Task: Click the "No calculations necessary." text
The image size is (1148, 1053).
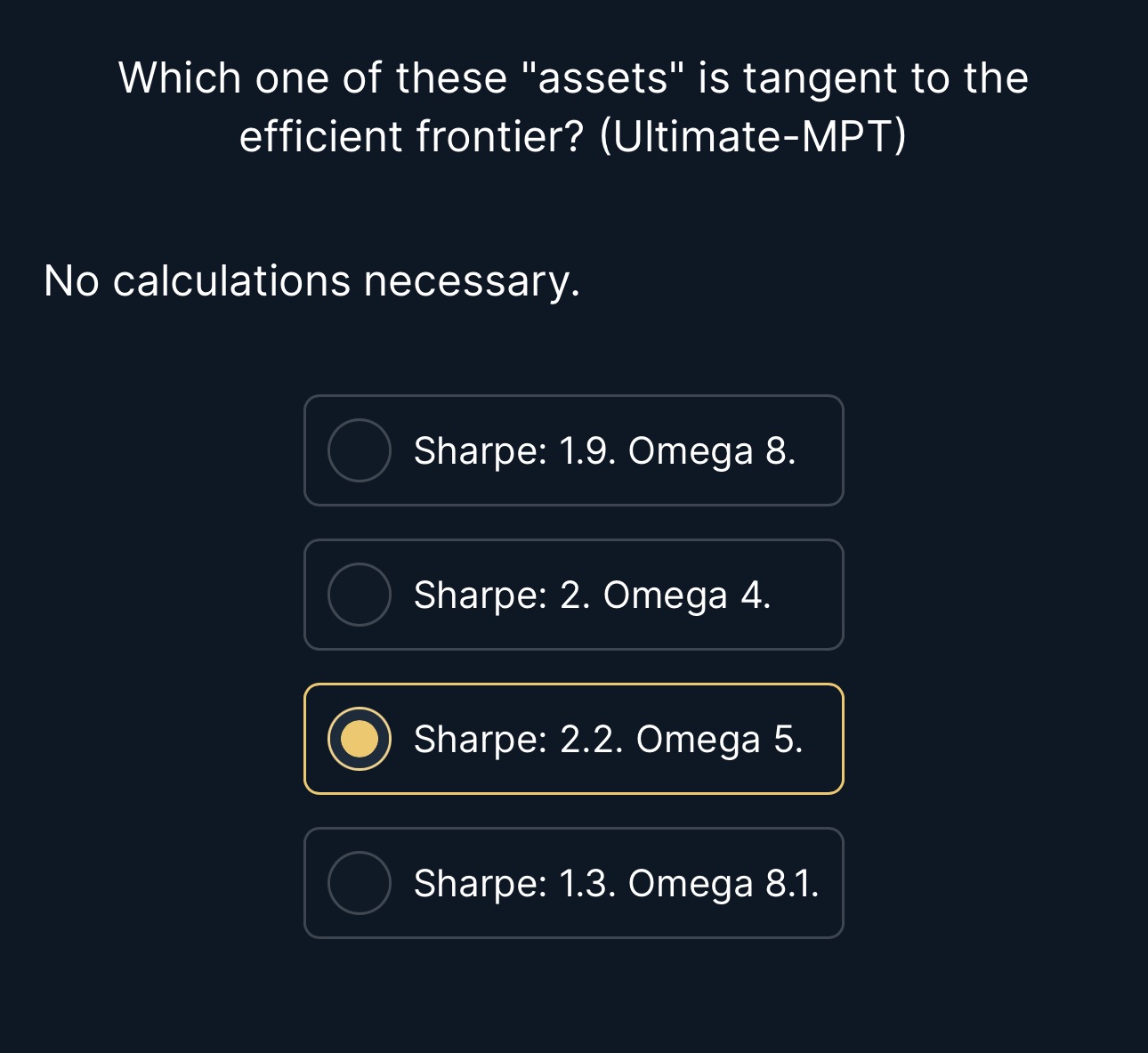Action: (311, 280)
